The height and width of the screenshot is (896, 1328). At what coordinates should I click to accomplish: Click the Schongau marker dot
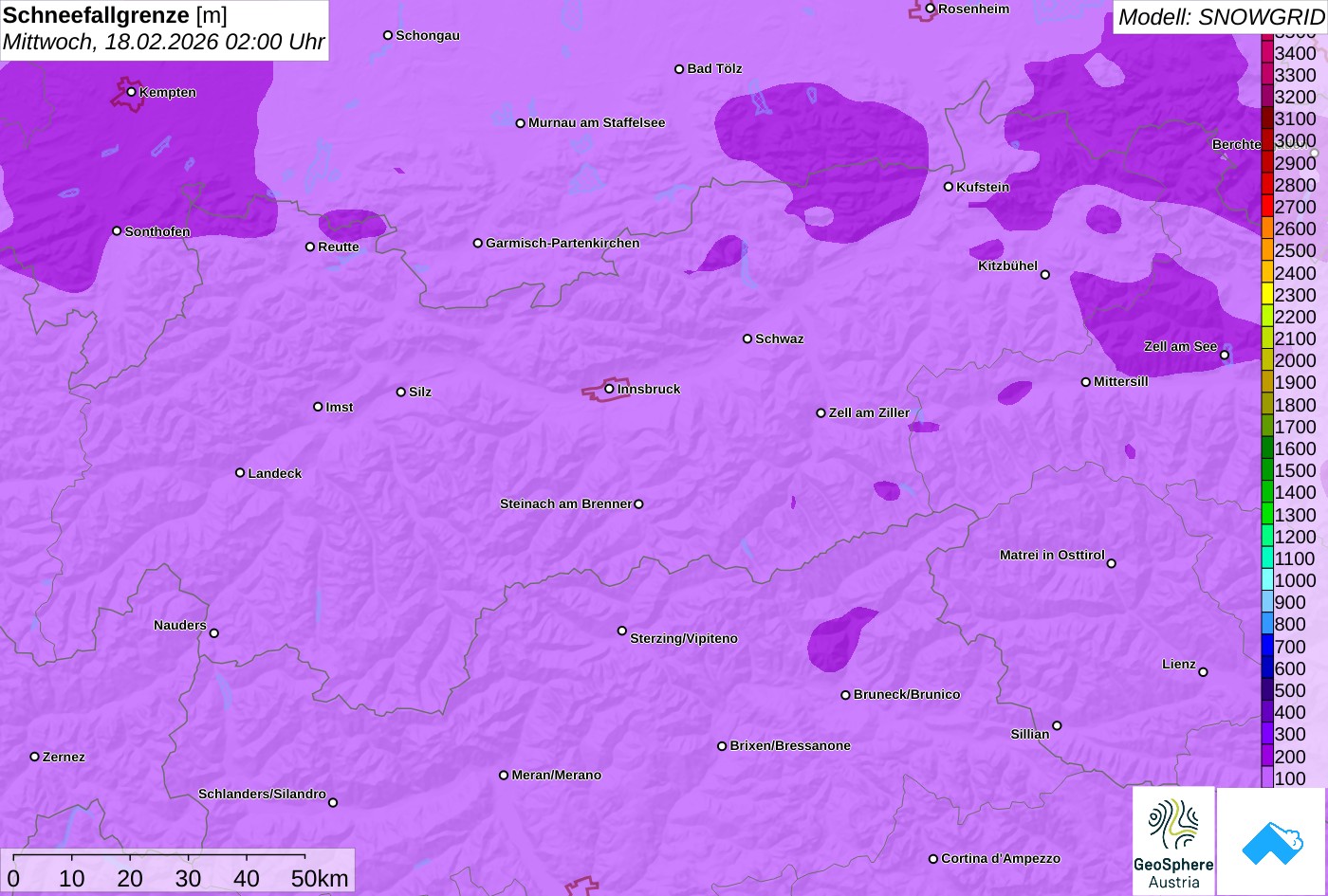(x=388, y=35)
